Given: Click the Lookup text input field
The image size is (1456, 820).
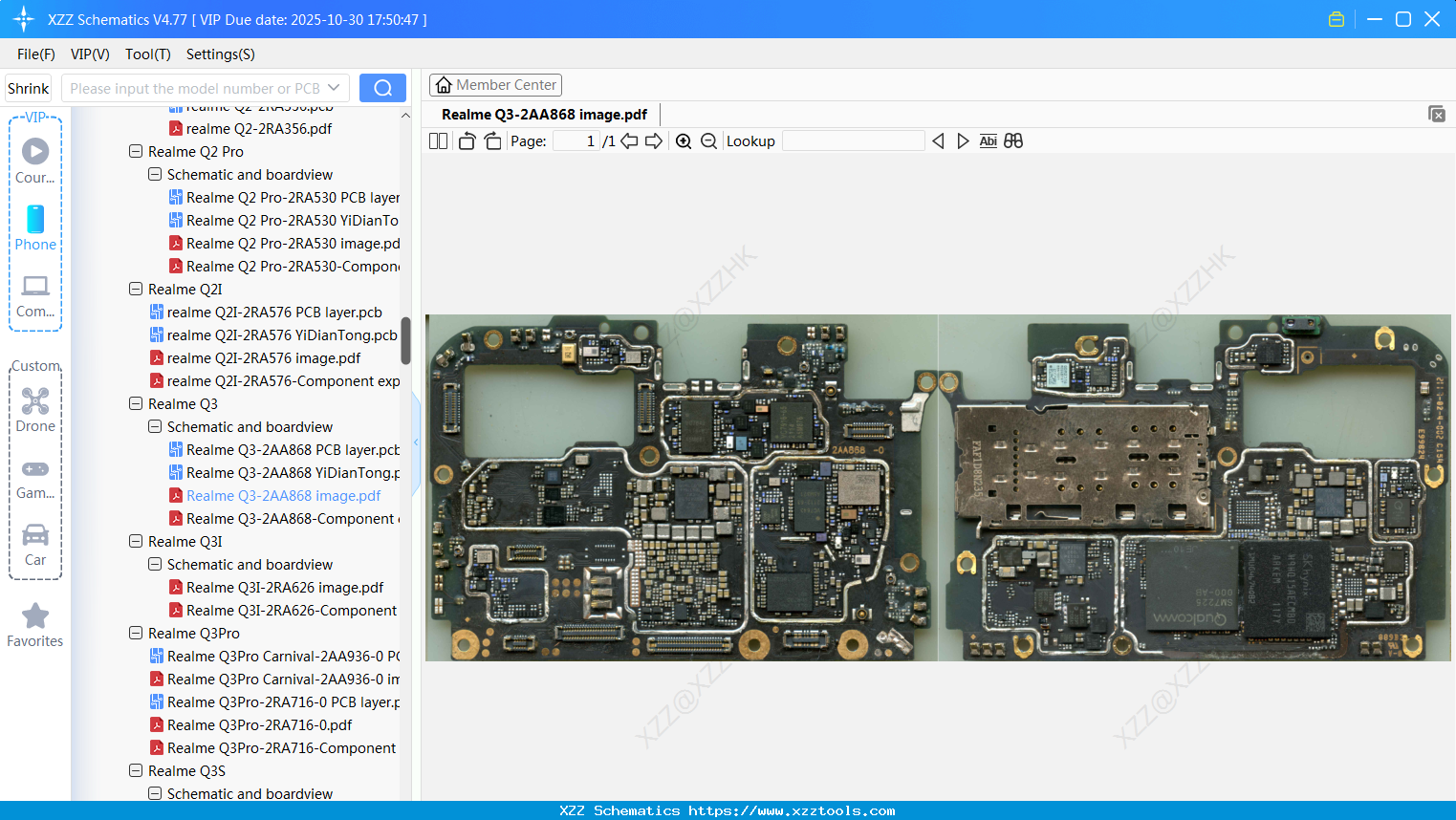Looking at the screenshot, I should coord(853,141).
